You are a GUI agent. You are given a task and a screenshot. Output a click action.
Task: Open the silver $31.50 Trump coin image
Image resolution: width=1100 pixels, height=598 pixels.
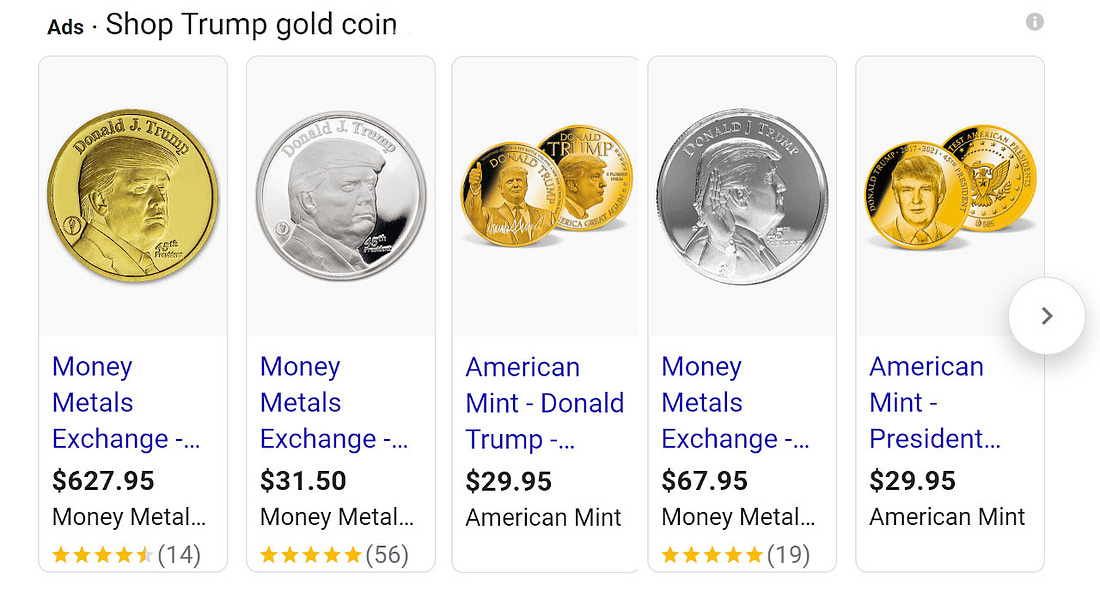341,196
